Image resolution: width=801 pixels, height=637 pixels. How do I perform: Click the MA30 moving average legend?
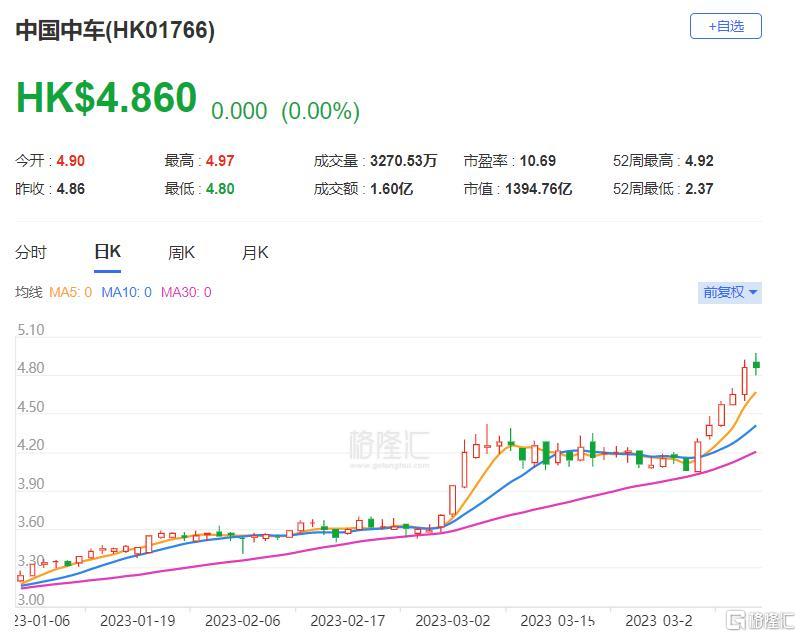coord(186,292)
